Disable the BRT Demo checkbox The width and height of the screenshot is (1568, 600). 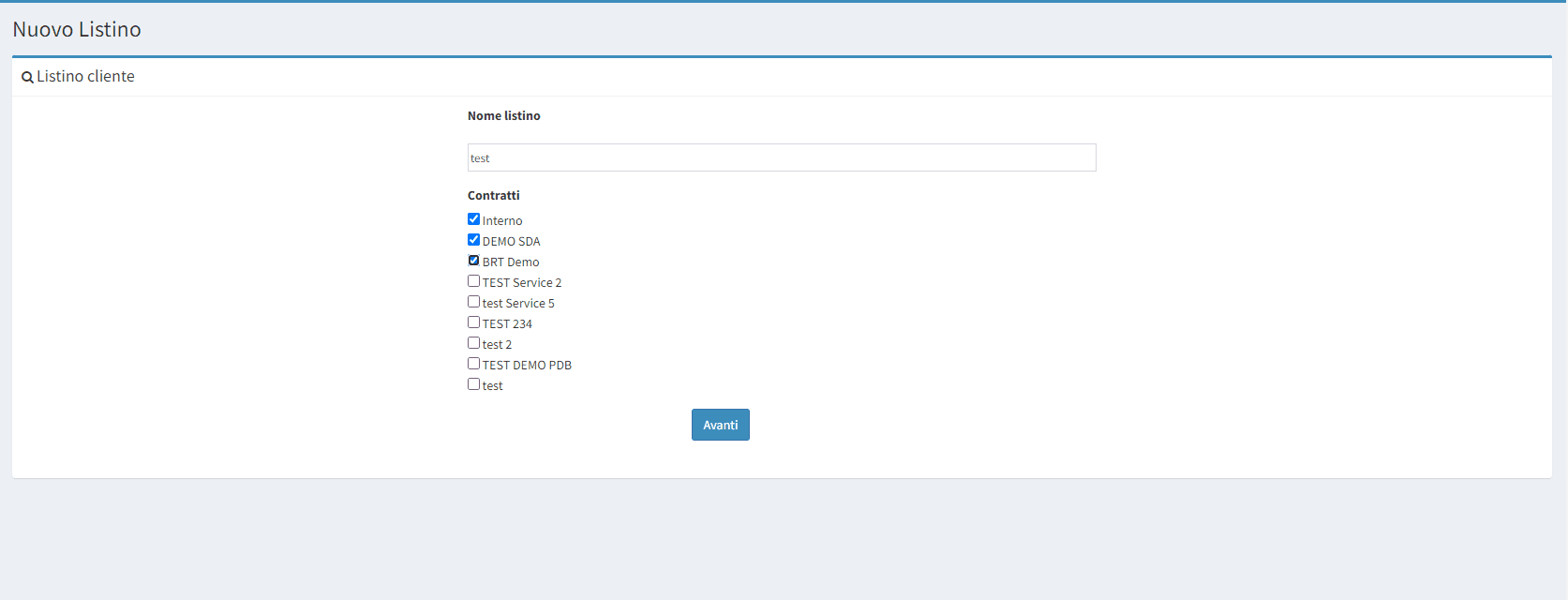pyautogui.click(x=473, y=261)
